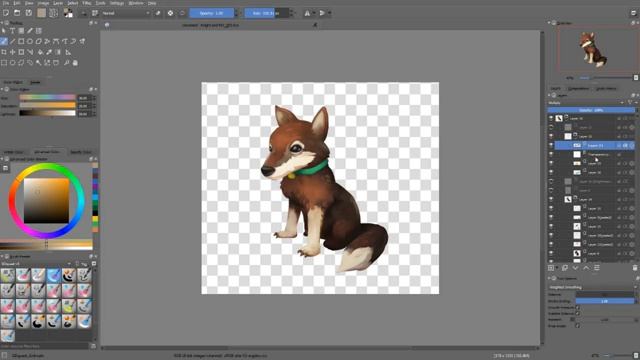The height and width of the screenshot is (360, 640).
Task: Adjust the brush Size slider in toolbar
Action: (x=267, y=13)
